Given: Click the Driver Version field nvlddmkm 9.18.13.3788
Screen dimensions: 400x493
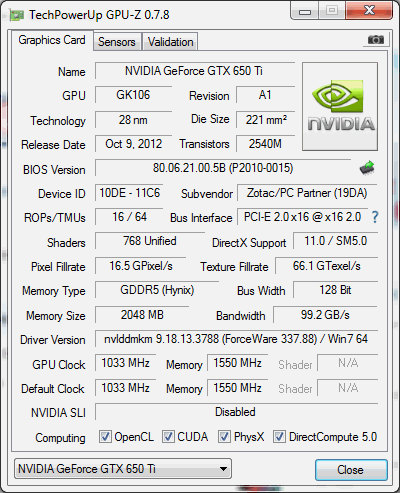Looking at the screenshot, I should 236,339.
